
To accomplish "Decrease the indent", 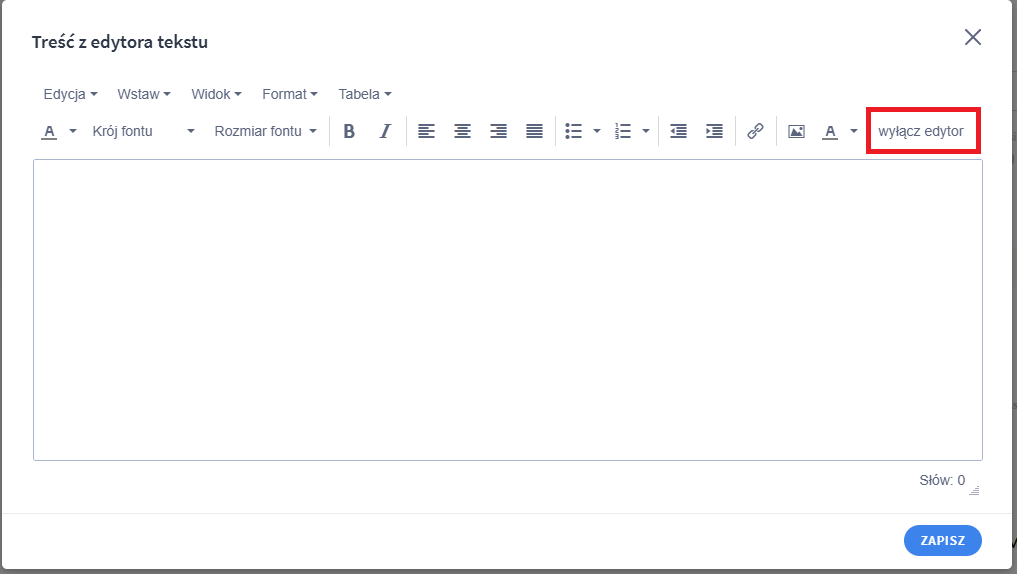I will click(x=678, y=131).
